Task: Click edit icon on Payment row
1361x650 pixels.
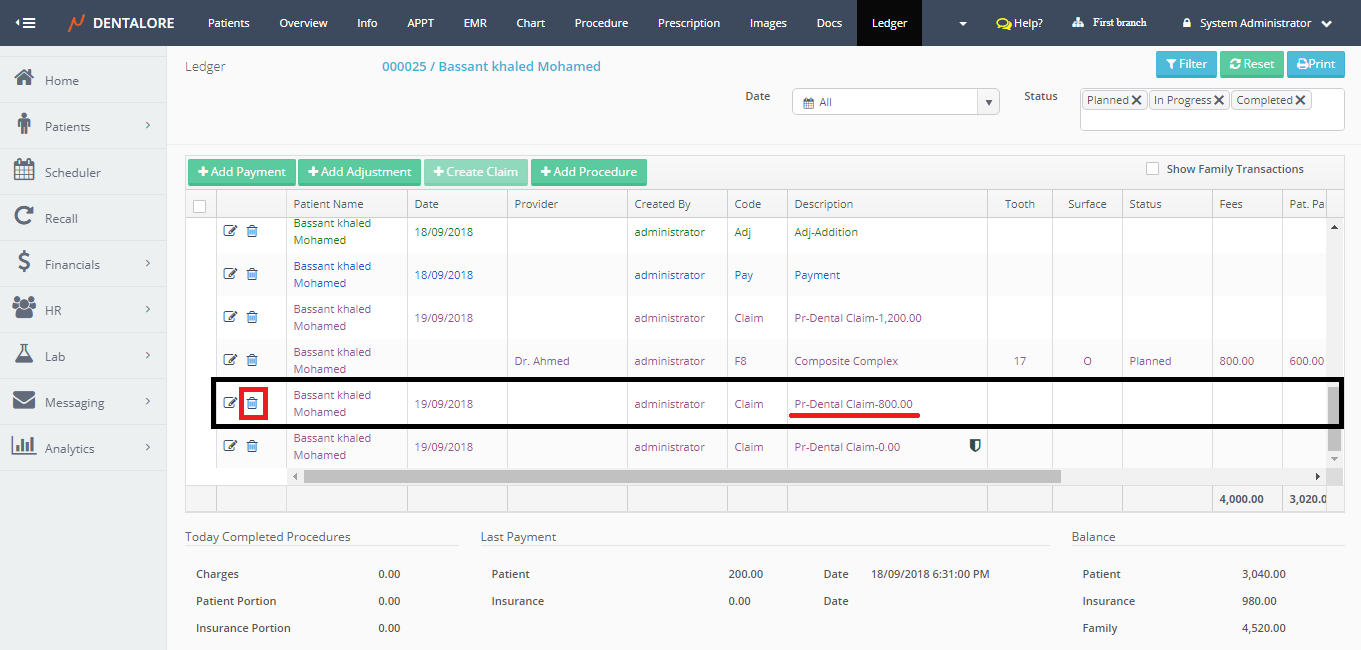Action: (x=230, y=274)
